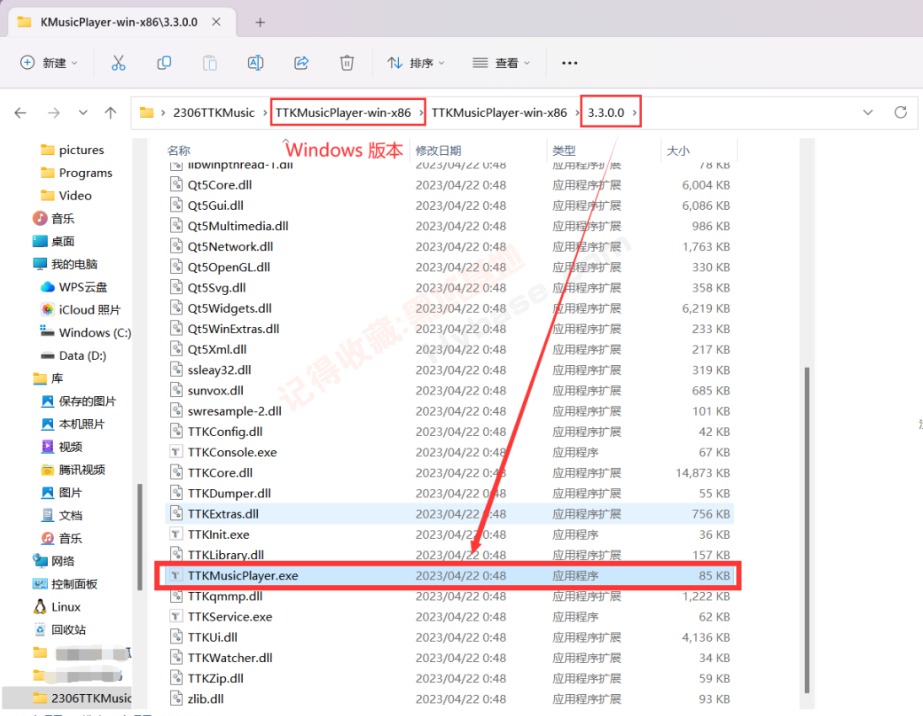Image resolution: width=923 pixels, height=716 pixels.
Task: Open the 查看 view dropdown
Action: 501,63
